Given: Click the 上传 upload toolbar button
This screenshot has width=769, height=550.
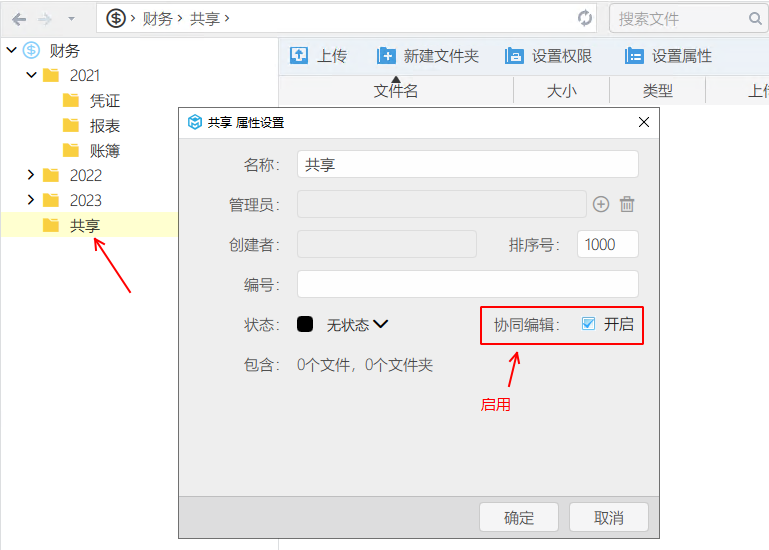Looking at the screenshot, I should coord(318,56).
